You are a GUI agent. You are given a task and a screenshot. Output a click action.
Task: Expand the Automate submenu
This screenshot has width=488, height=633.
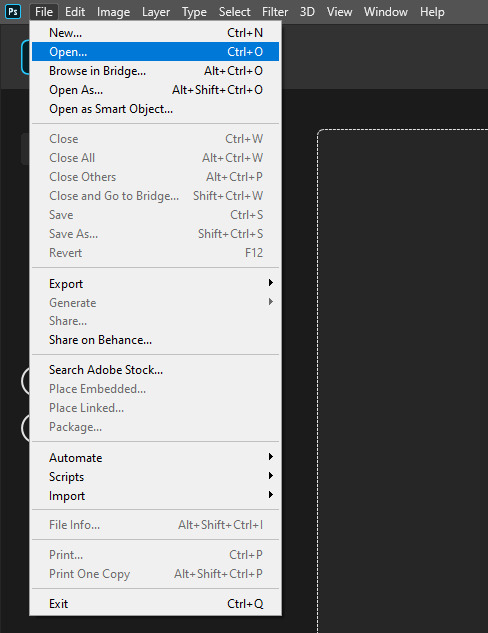coord(155,457)
